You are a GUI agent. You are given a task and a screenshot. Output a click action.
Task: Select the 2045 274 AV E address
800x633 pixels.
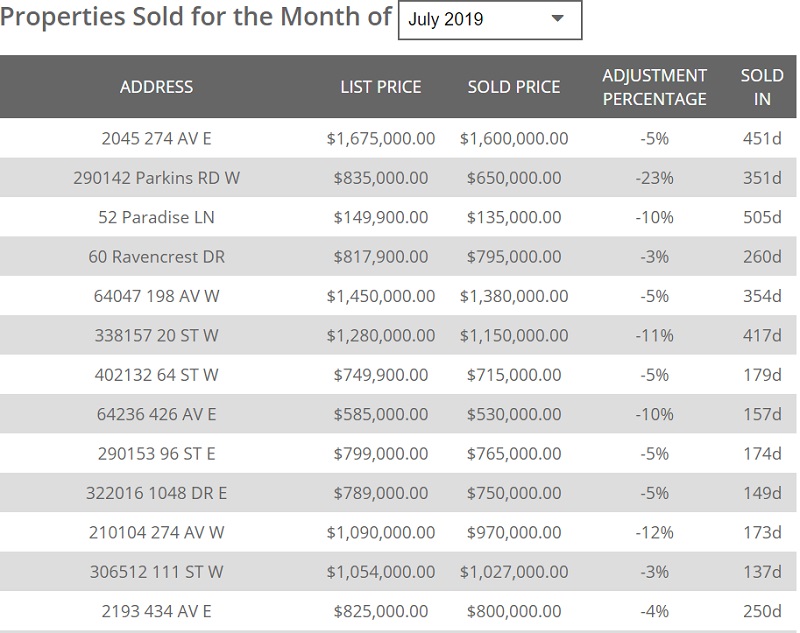[x=156, y=139]
